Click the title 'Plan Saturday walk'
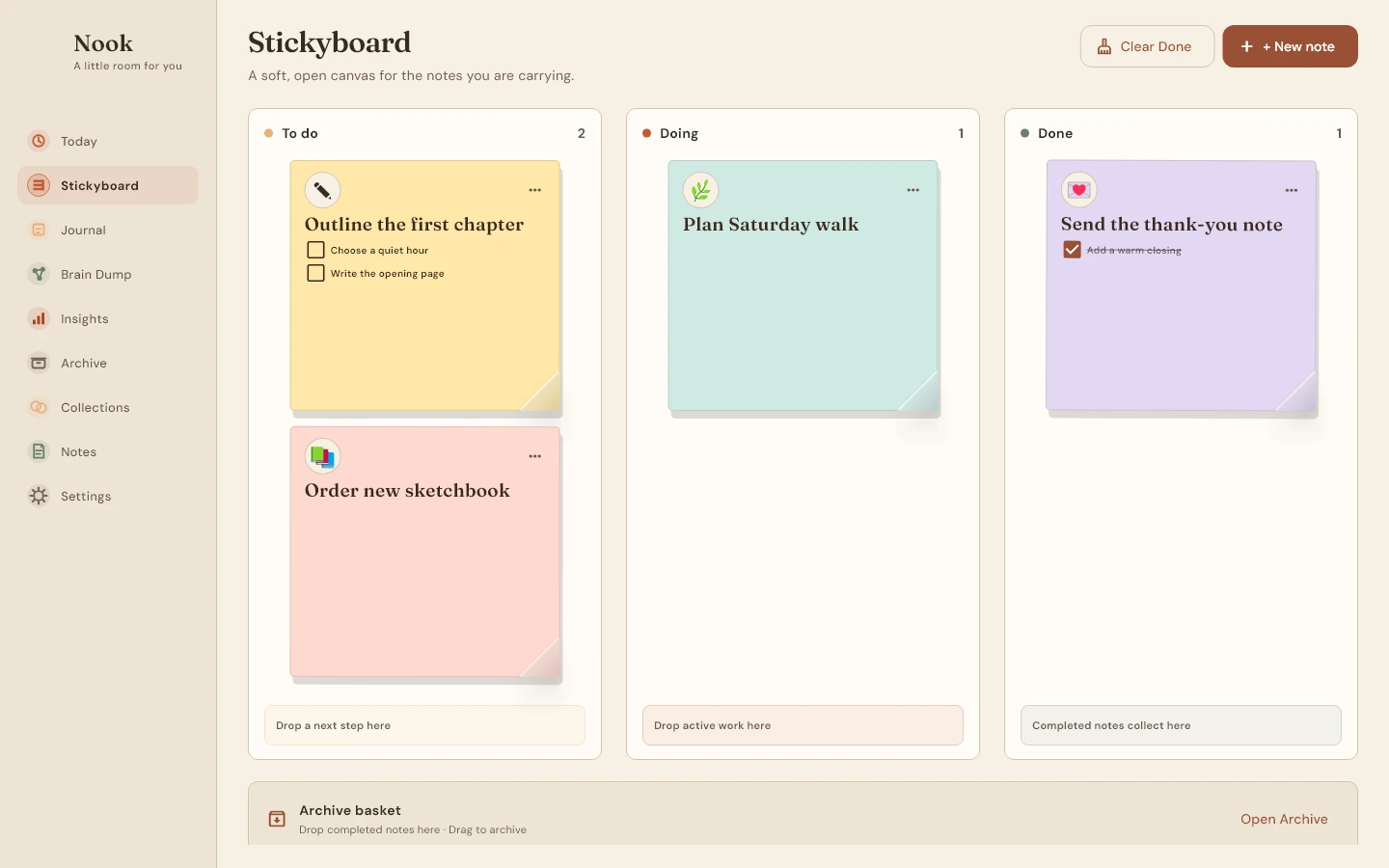The width and height of the screenshot is (1389, 868). tap(771, 225)
